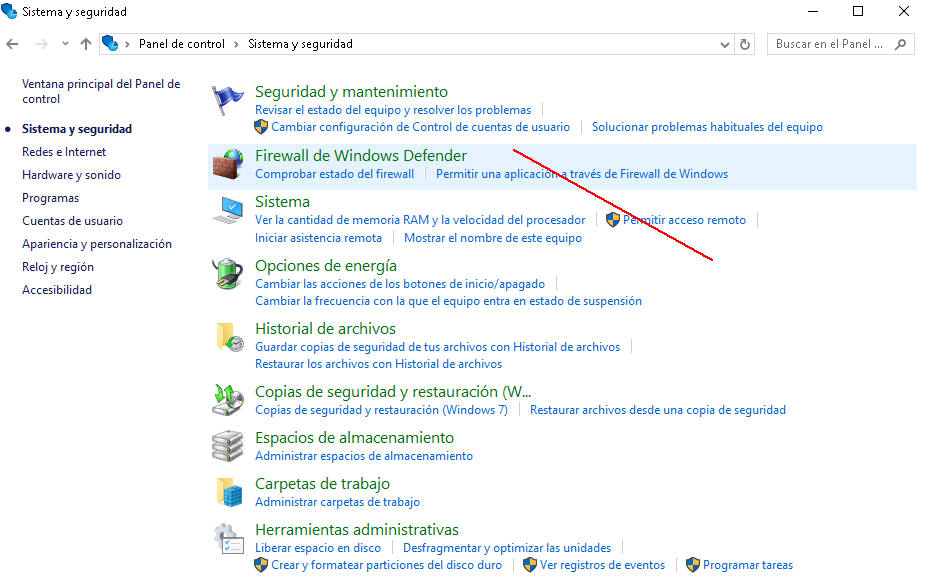Open Programas category
Screen dimensions: 925x587
pos(50,198)
